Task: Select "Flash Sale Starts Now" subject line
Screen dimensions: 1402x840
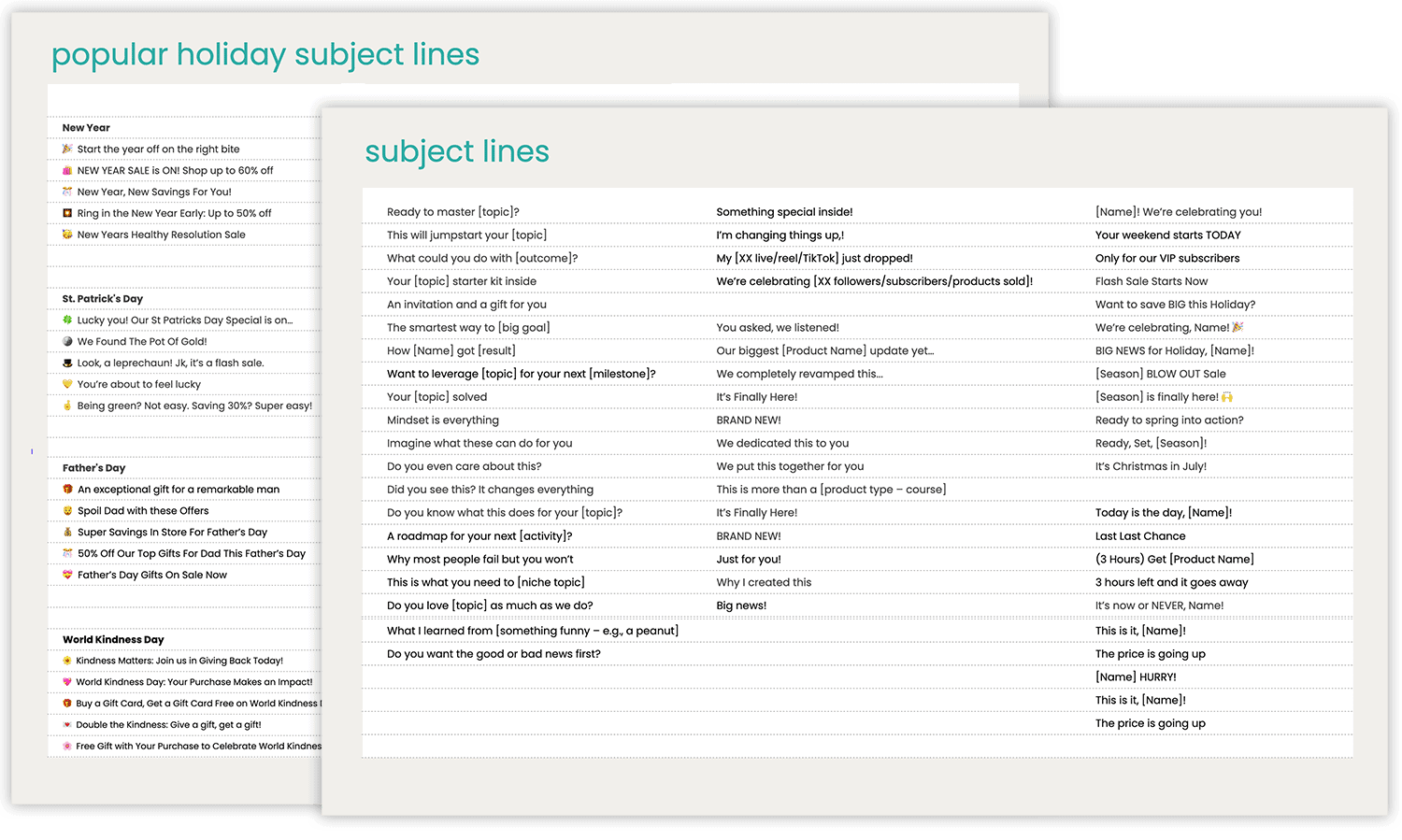Action: 1152,280
